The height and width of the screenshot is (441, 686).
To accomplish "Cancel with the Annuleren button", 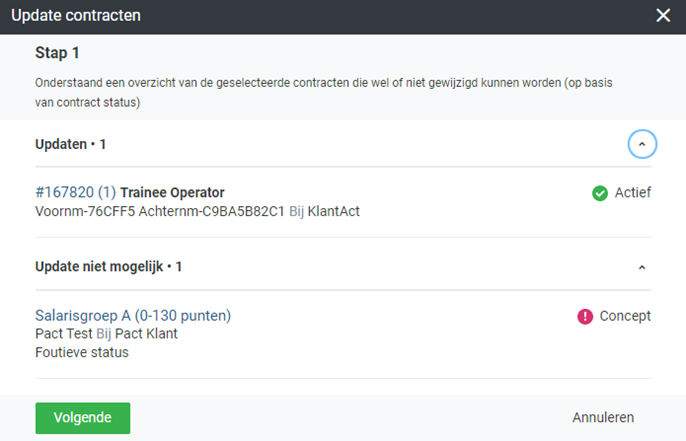I will click(603, 418).
